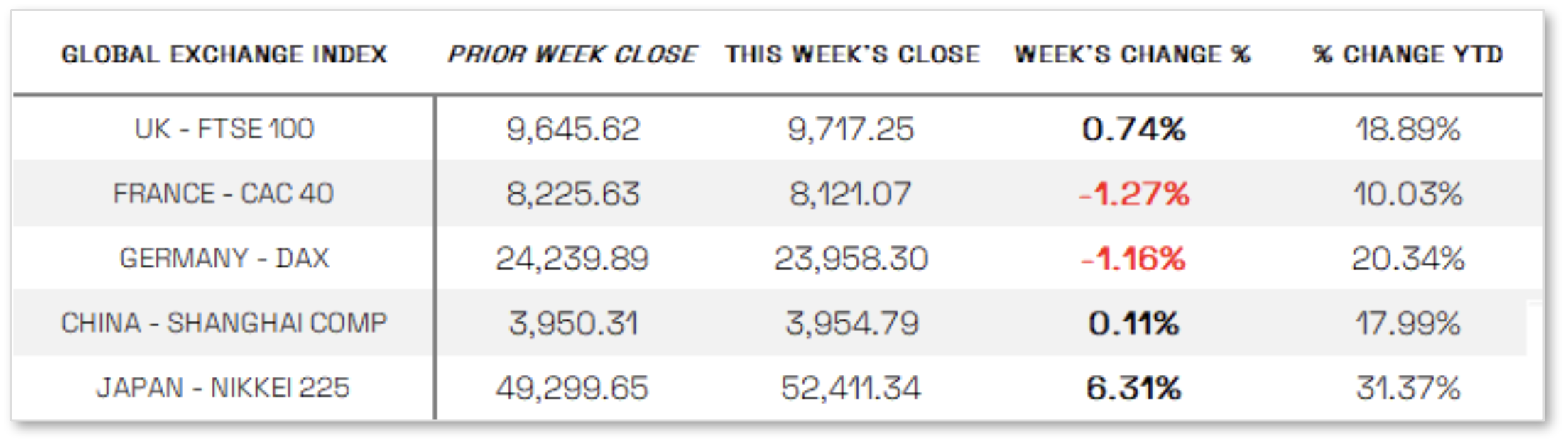Click the GERMANY - DAX row label

[x=224, y=258]
